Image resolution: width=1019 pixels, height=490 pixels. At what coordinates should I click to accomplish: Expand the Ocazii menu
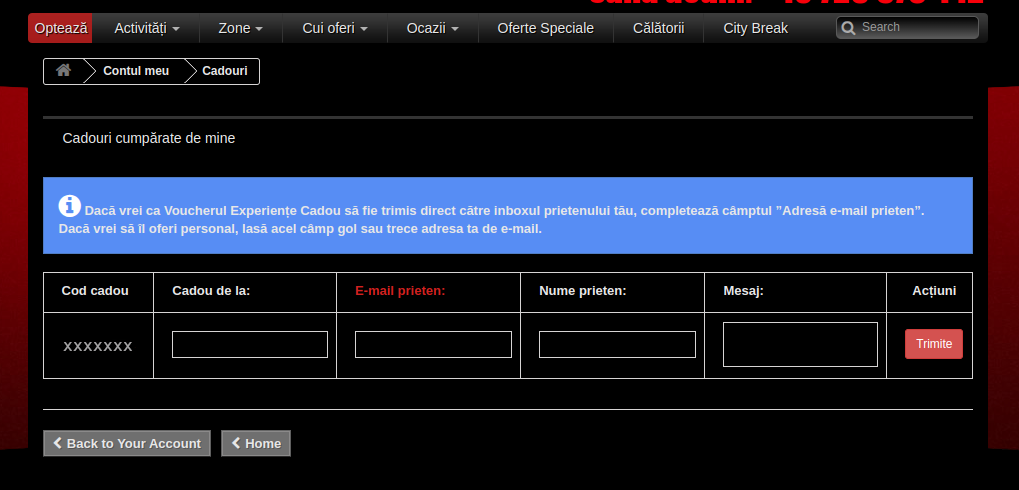click(x=432, y=28)
